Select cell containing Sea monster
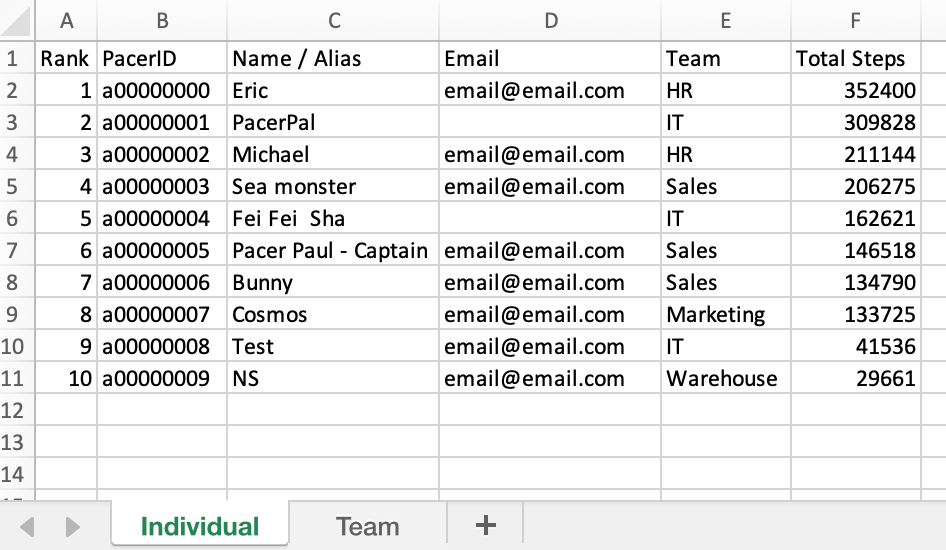The width and height of the screenshot is (946, 550). (333, 186)
